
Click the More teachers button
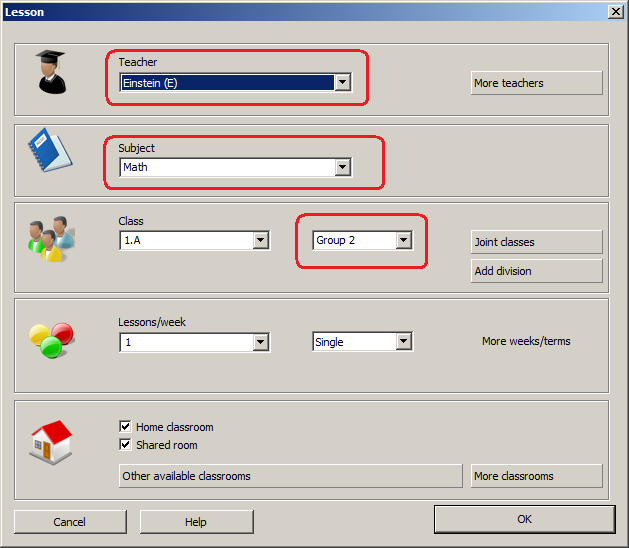pos(536,83)
